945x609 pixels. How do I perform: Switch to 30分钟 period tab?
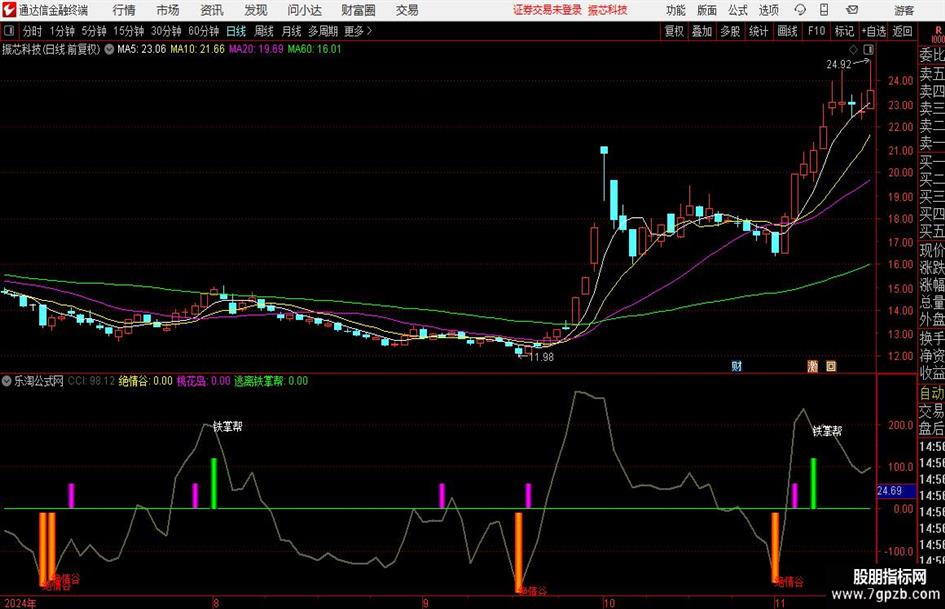[166, 31]
